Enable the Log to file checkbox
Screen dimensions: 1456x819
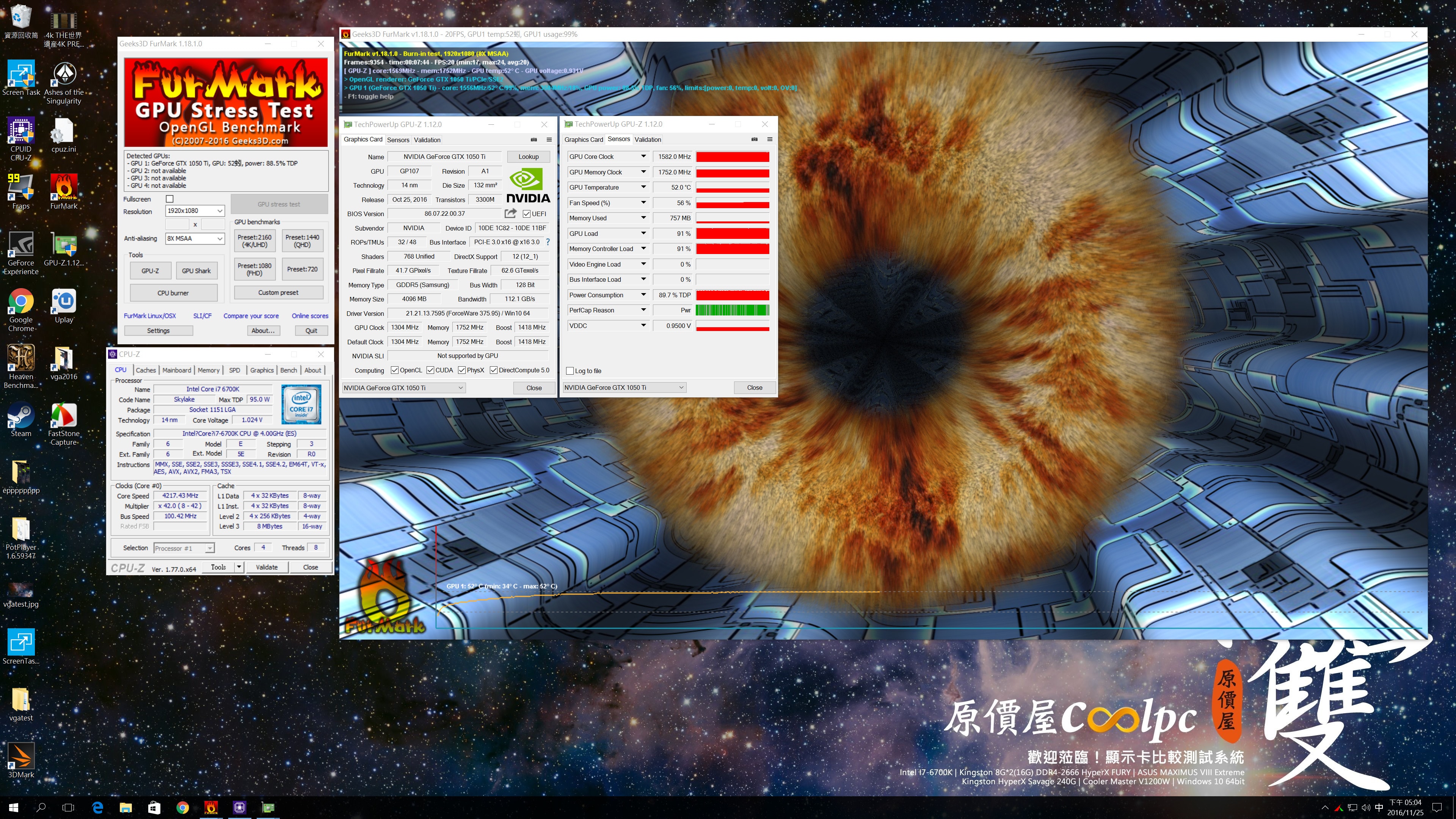570,371
